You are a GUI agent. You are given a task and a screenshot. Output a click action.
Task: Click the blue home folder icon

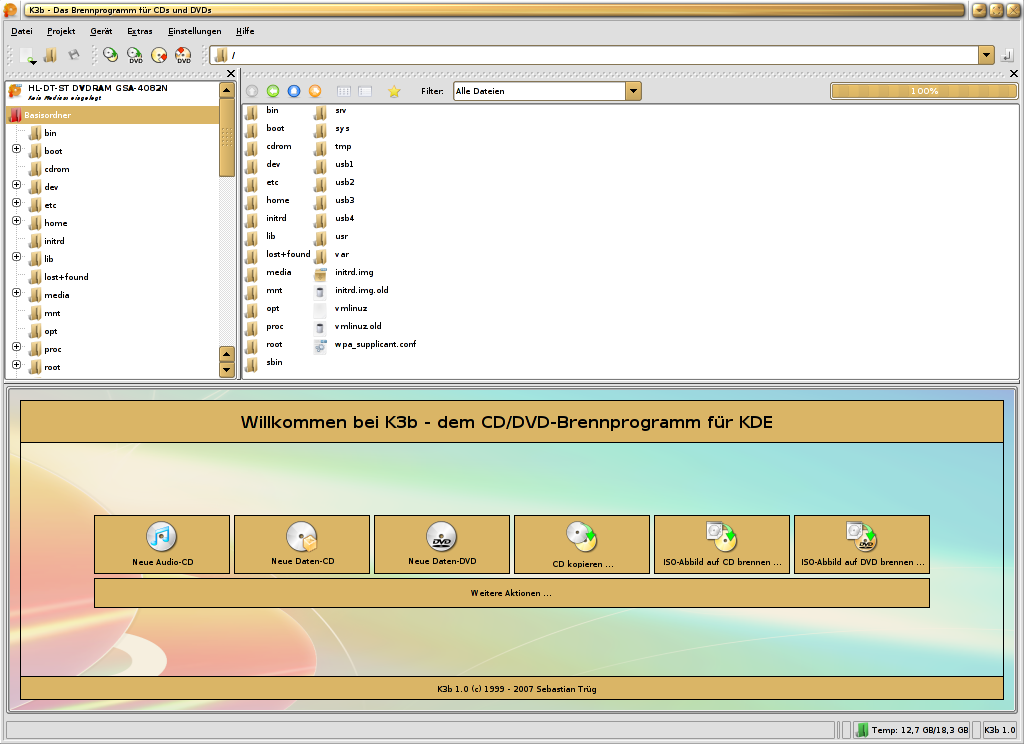(x=294, y=91)
